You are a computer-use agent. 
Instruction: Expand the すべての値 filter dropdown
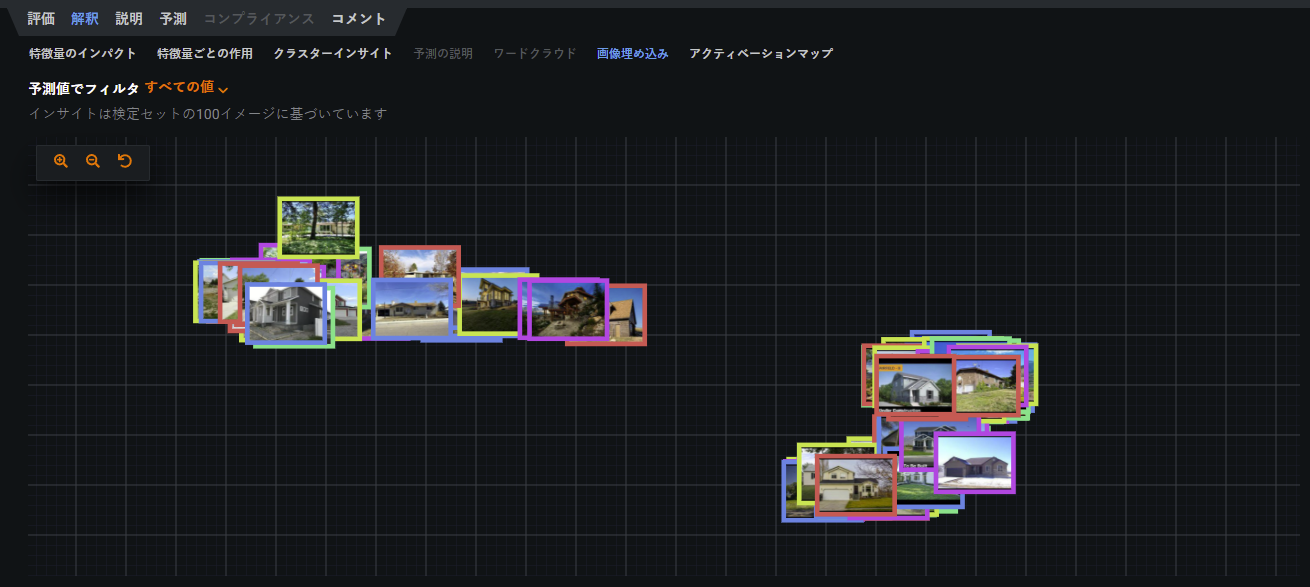(x=187, y=88)
